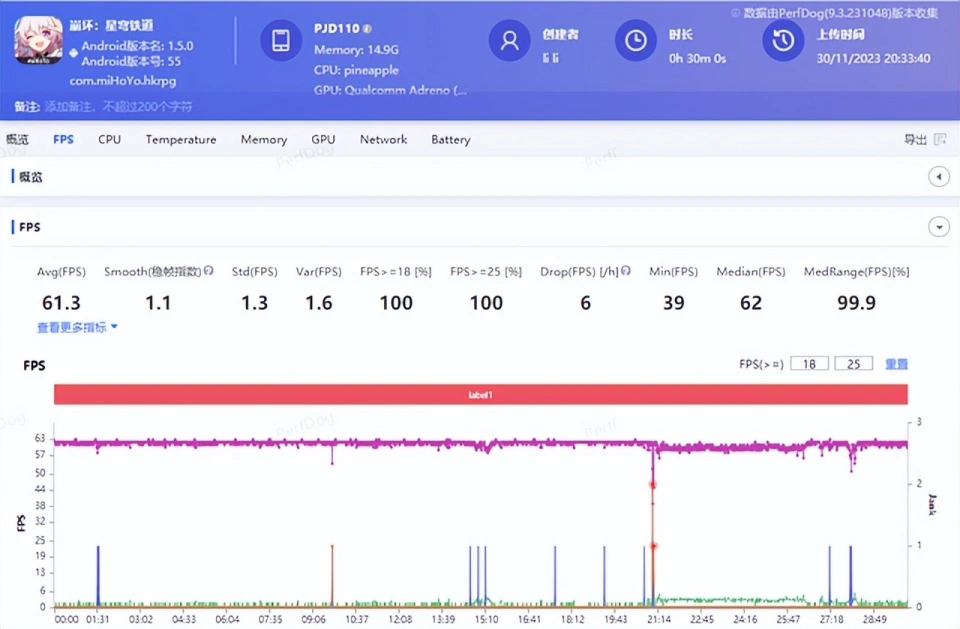The height and width of the screenshot is (629, 960).
Task: Click the MedRange(FPS) value 99.9
Action: click(x=857, y=303)
